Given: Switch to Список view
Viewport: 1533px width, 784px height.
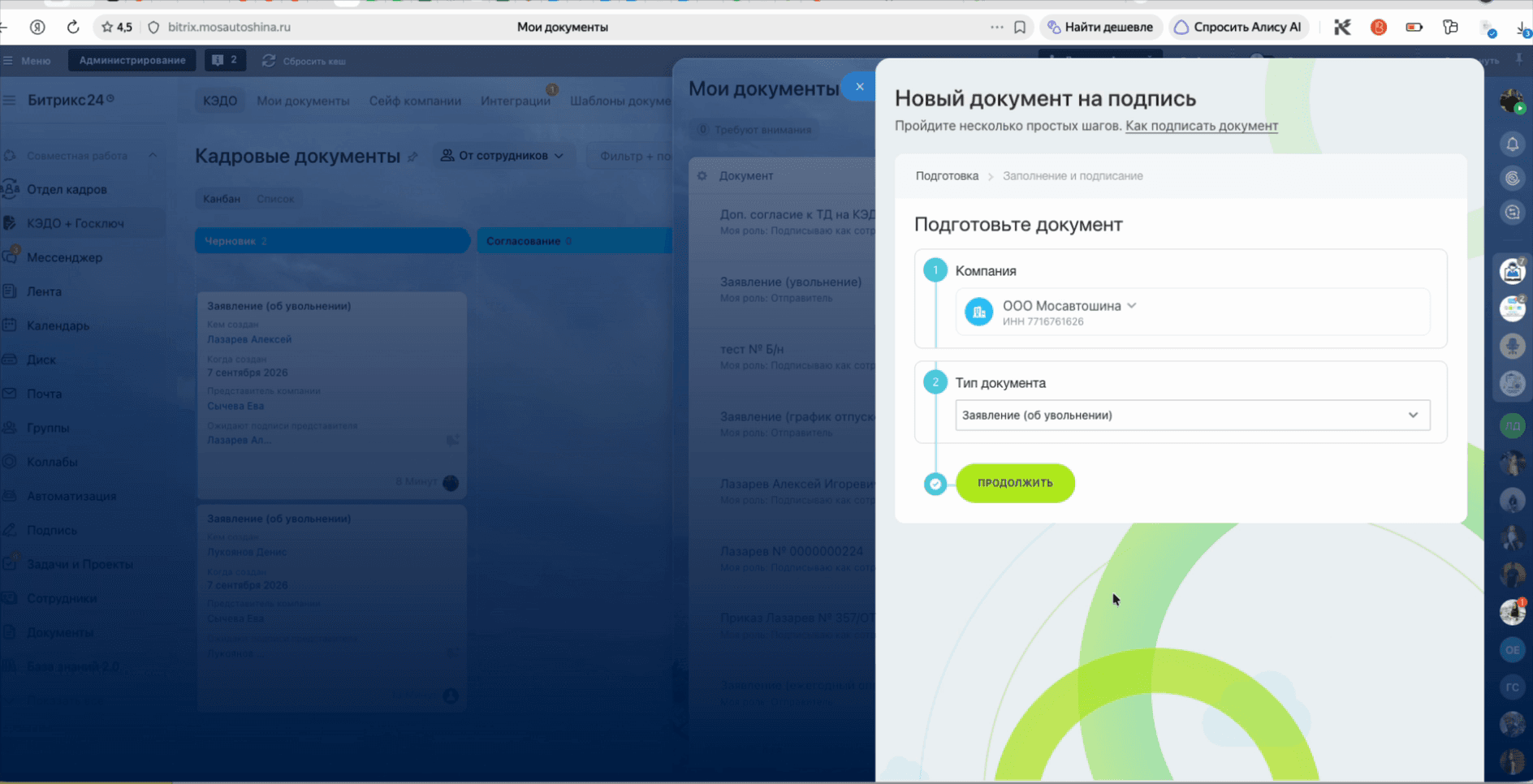Looking at the screenshot, I should pos(275,199).
